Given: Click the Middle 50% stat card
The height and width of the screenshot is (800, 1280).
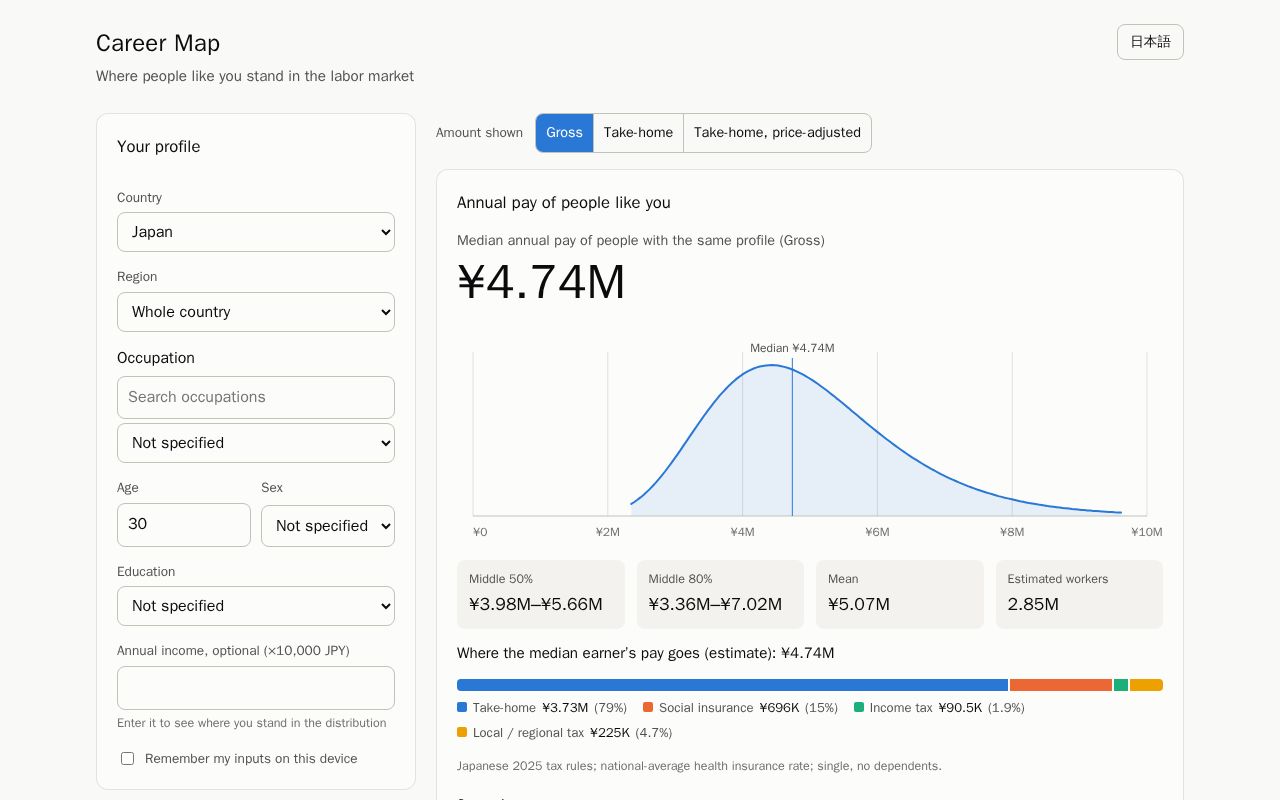Looking at the screenshot, I should click(541, 594).
